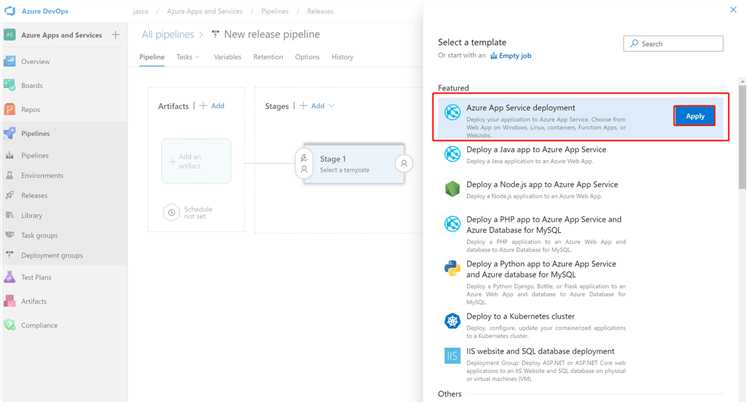Select the Pipelines rocket icon in sidebar
This screenshot has height=403, width=747.
point(10,133)
